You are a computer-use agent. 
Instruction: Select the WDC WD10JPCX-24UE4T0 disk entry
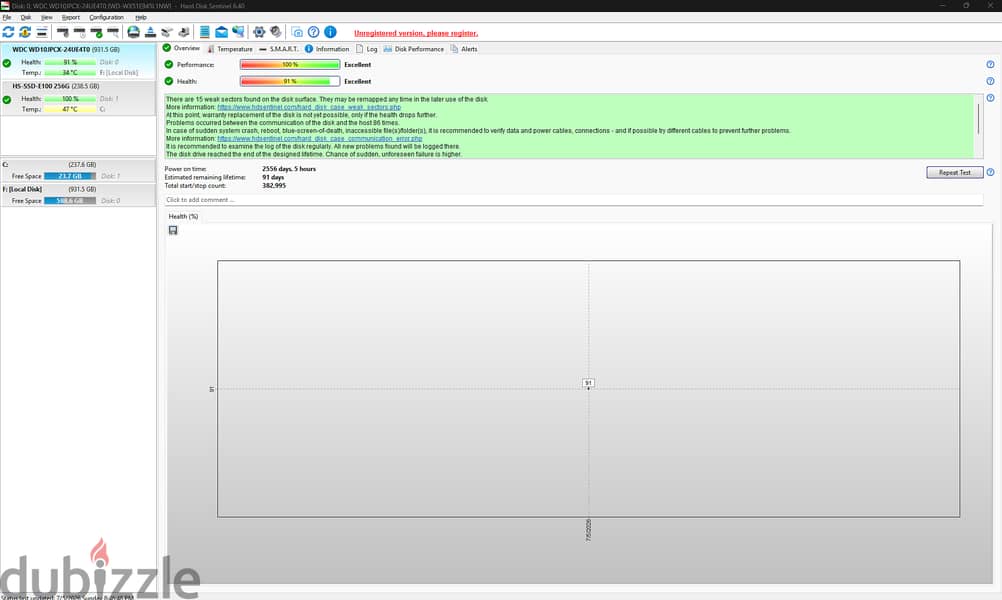78,61
